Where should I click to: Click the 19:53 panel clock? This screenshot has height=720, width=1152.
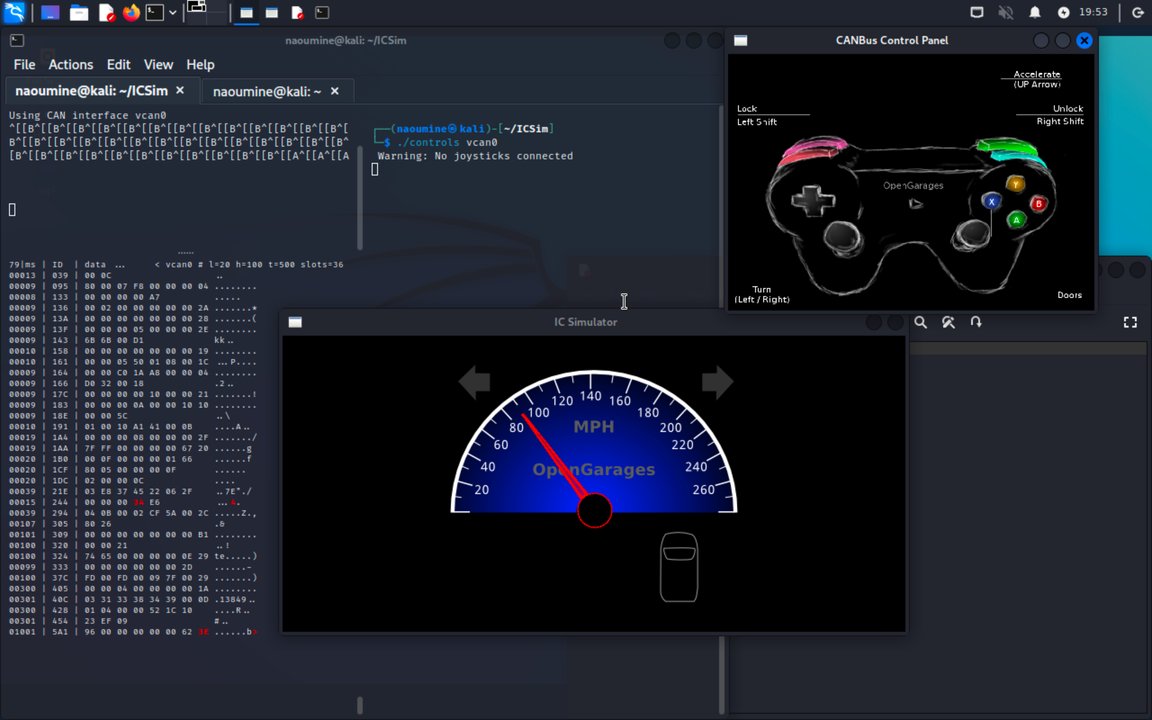(1092, 12)
